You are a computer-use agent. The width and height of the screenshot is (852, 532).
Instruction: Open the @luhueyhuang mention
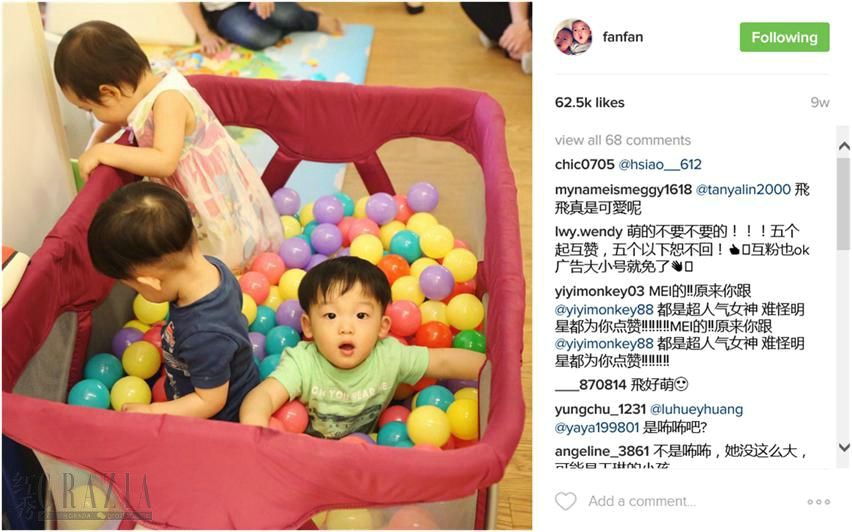coord(696,409)
